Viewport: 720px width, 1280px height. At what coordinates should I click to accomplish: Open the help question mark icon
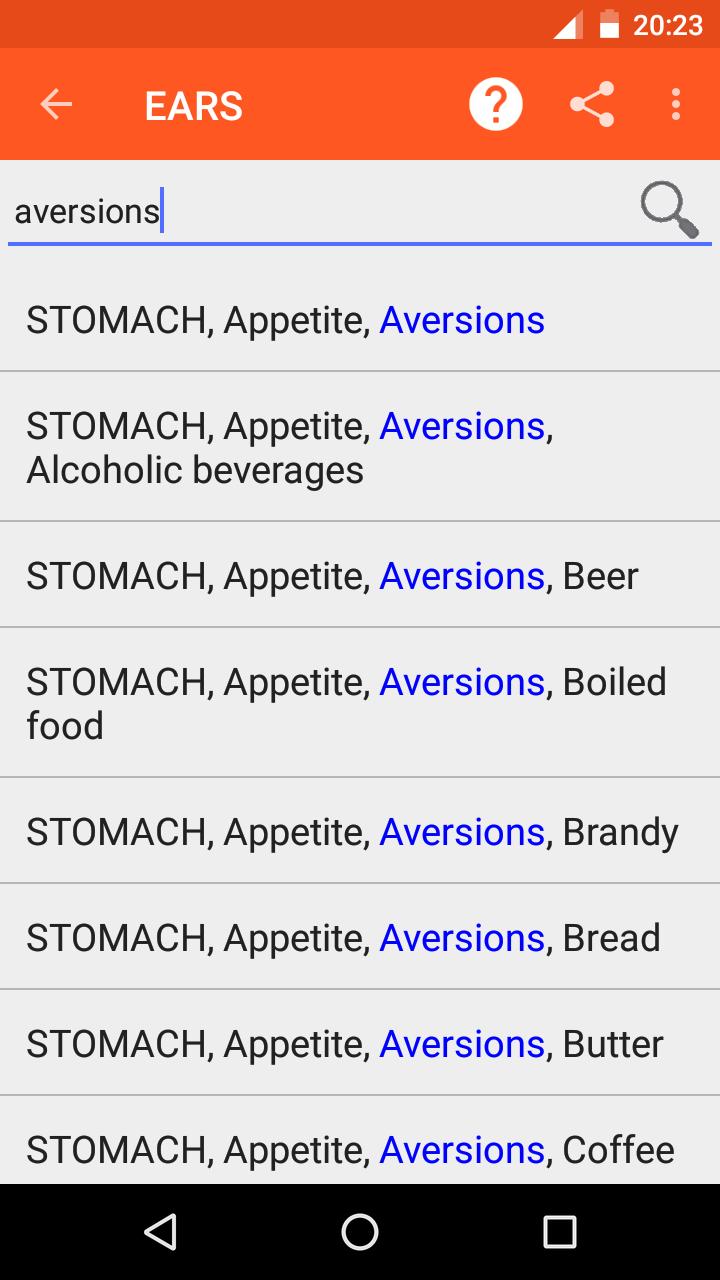point(496,104)
